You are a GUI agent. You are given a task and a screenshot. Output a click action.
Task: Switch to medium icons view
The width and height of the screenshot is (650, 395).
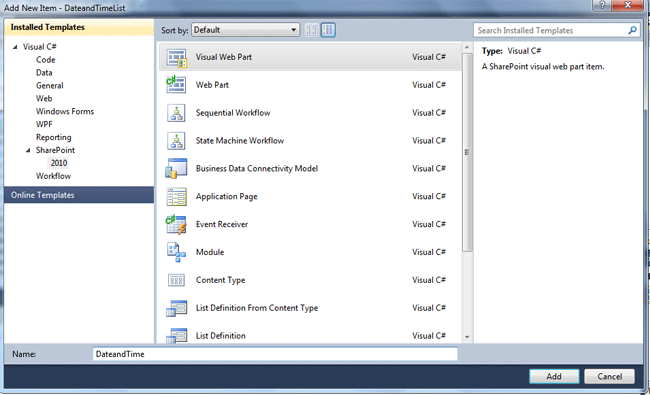(328, 30)
